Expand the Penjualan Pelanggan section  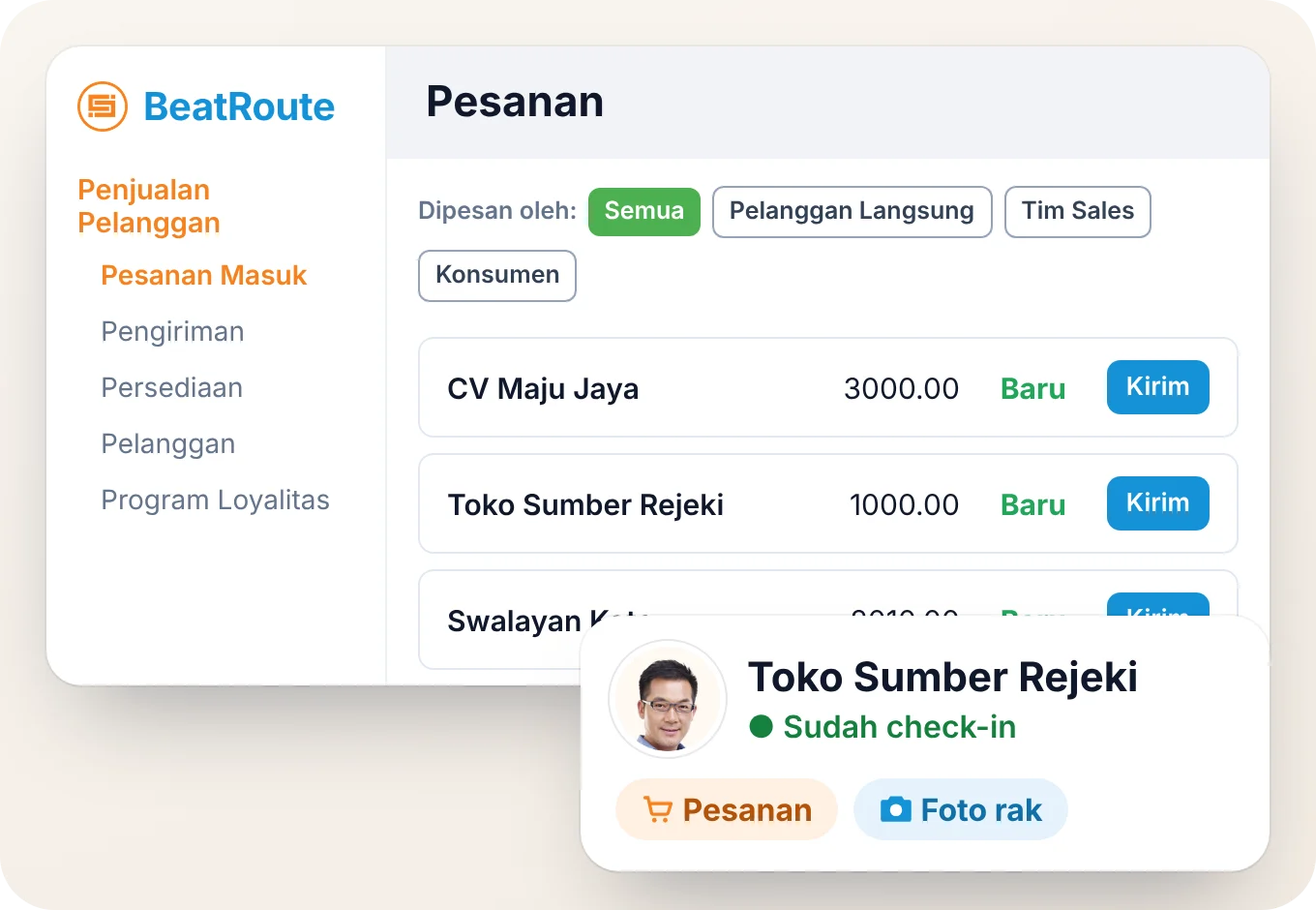point(149,206)
